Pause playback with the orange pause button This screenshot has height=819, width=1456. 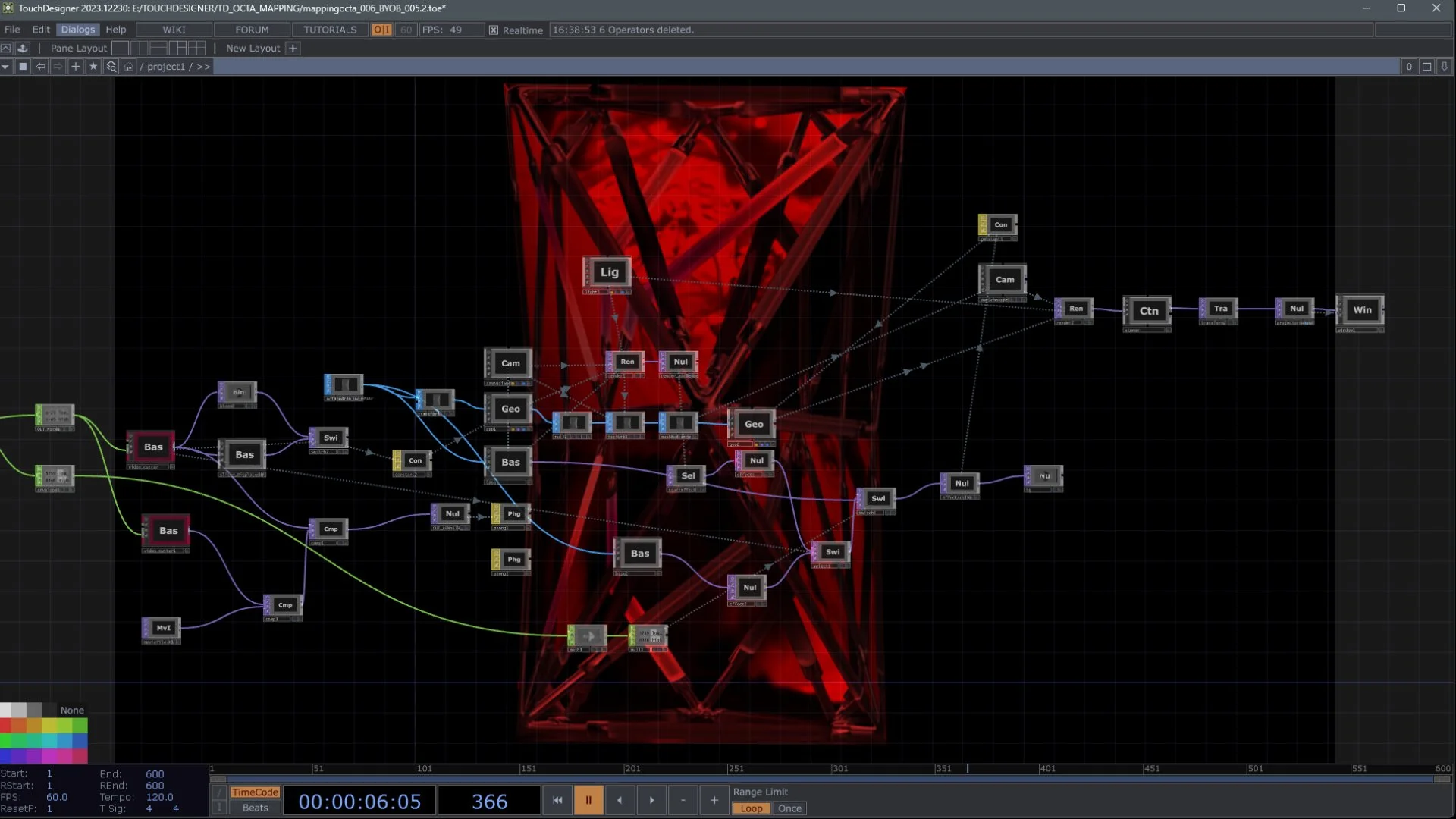[x=588, y=800]
